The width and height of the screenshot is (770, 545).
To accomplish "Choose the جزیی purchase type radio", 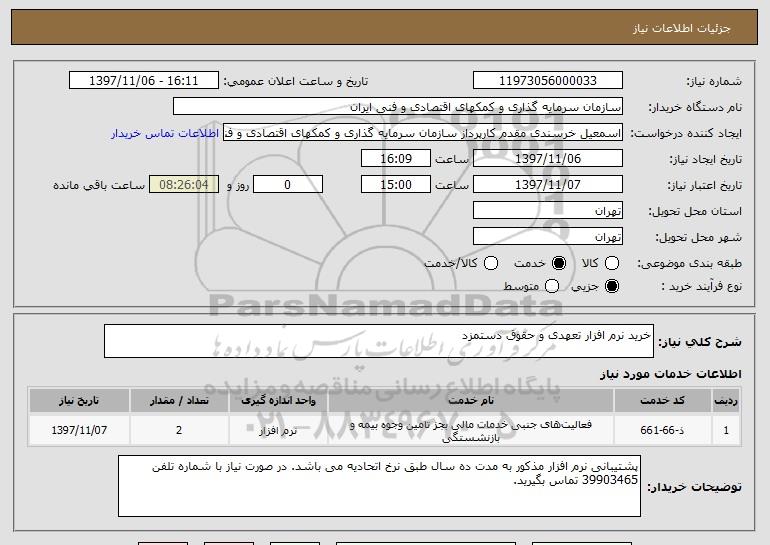I will [x=611, y=286].
